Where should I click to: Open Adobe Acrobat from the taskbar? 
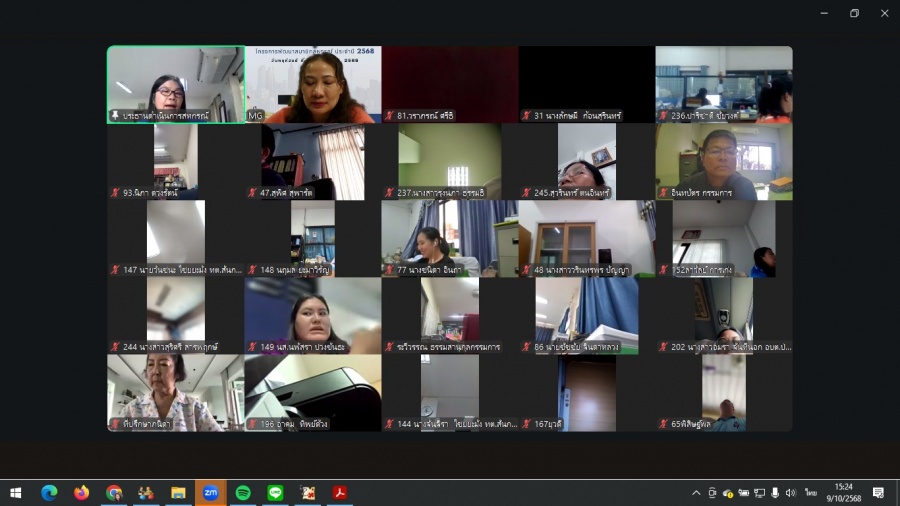coord(339,493)
